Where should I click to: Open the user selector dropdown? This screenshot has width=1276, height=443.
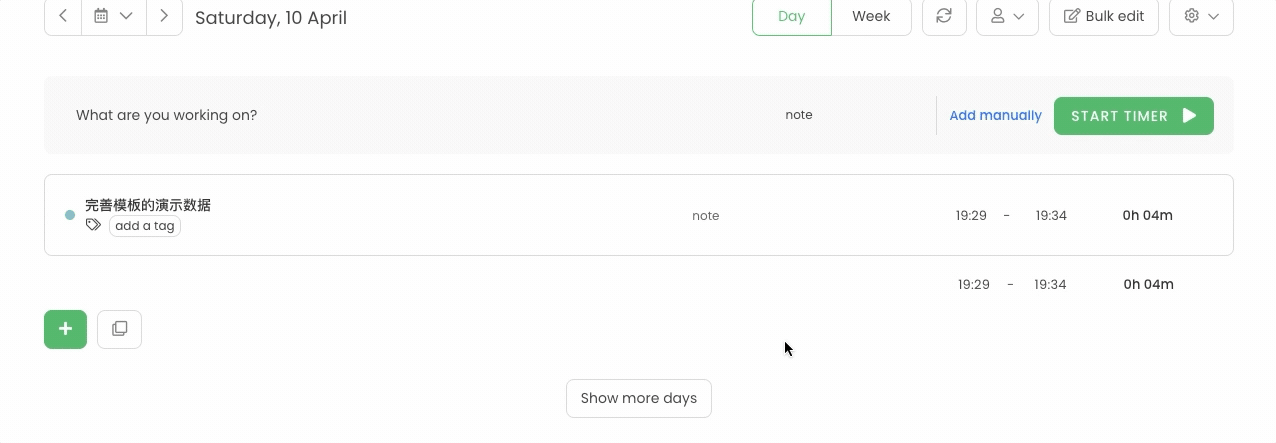point(1007,17)
